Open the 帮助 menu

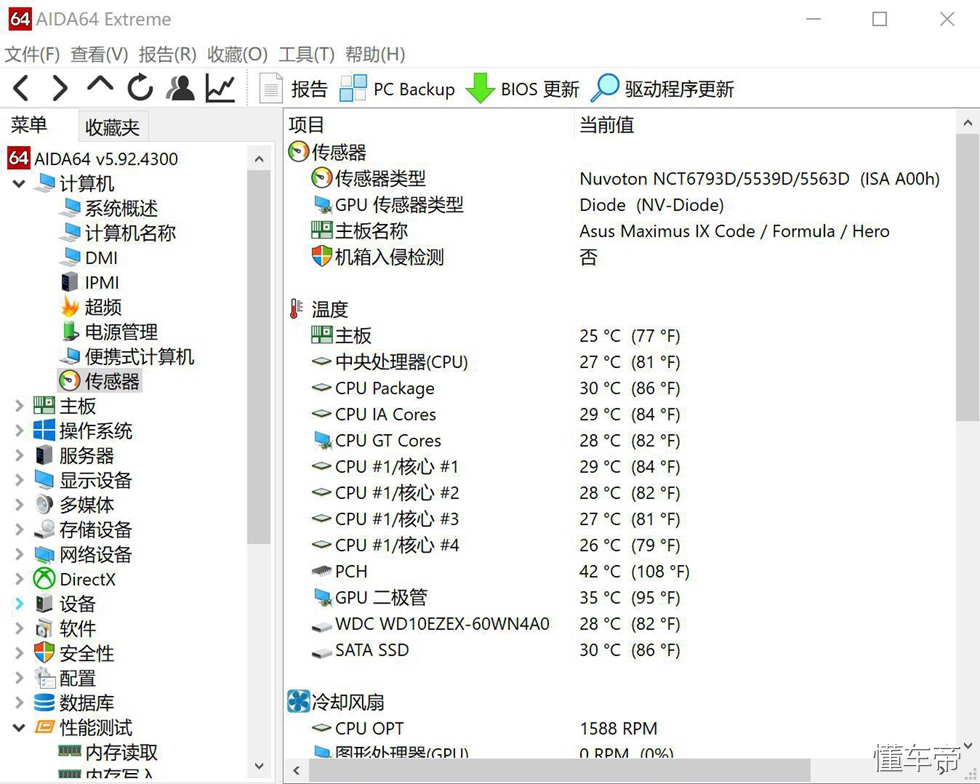pos(375,54)
